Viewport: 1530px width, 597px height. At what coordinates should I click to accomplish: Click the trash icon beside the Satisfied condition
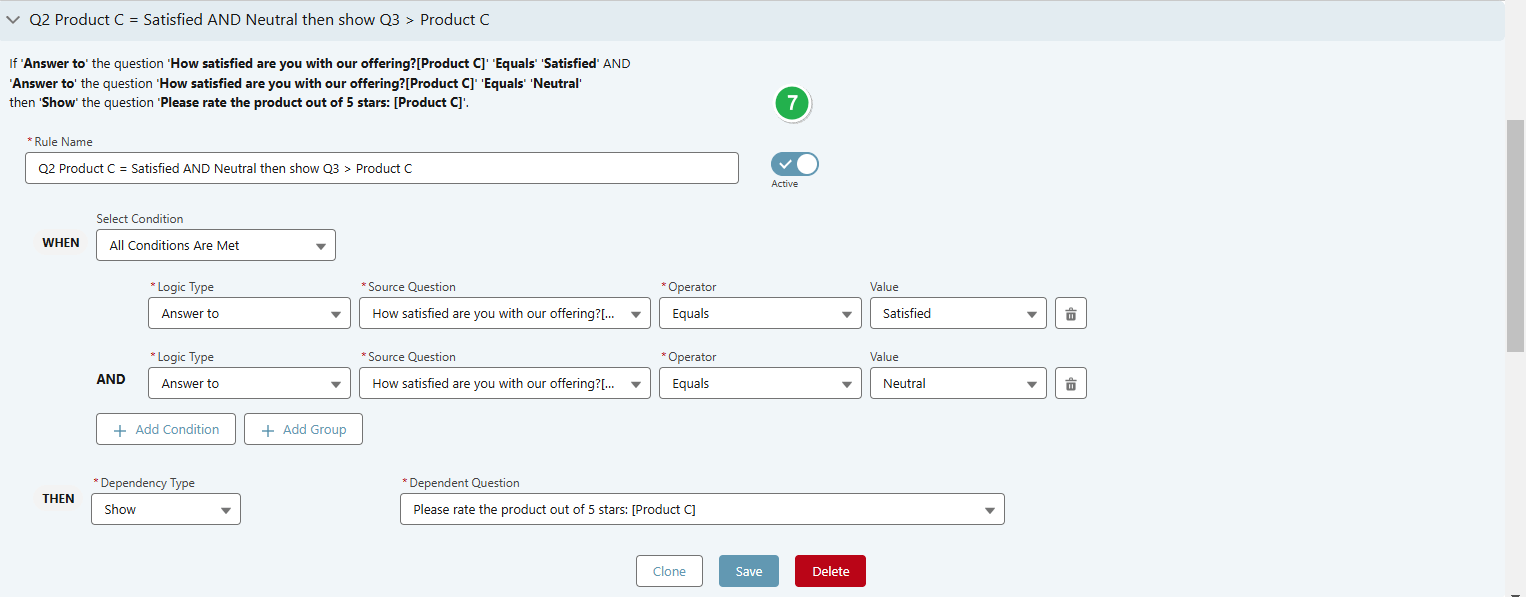1070,313
